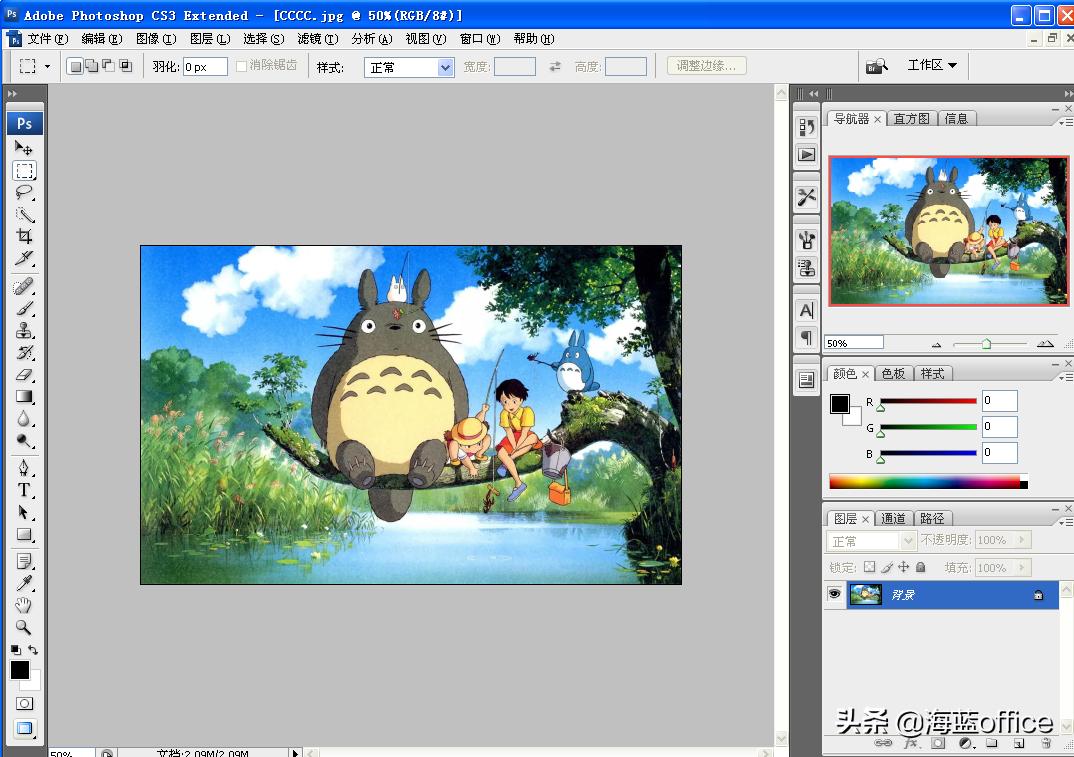Activate the Horizontal Type tool
The height and width of the screenshot is (757, 1074).
click(22, 490)
